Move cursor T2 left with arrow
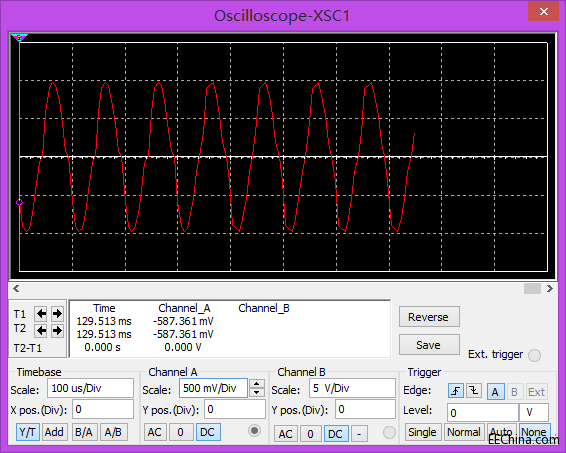The width and height of the screenshot is (566, 453). click(x=41, y=330)
